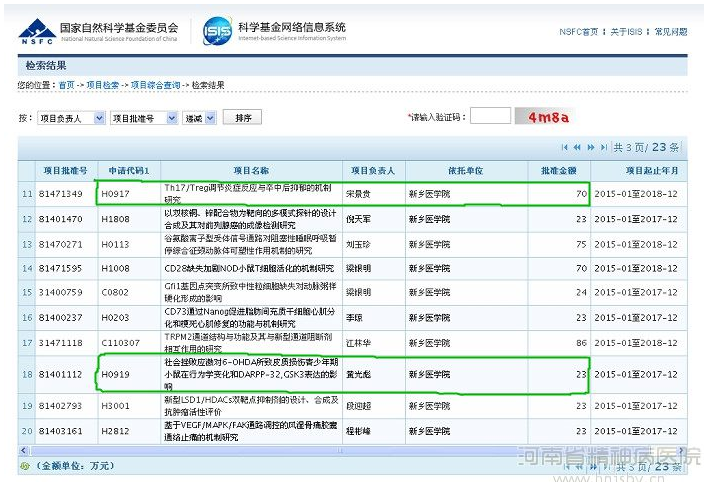Screen dimensions: 707x482
Task: Go to last page in top pager
Action: pyautogui.click(x=604, y=147)
